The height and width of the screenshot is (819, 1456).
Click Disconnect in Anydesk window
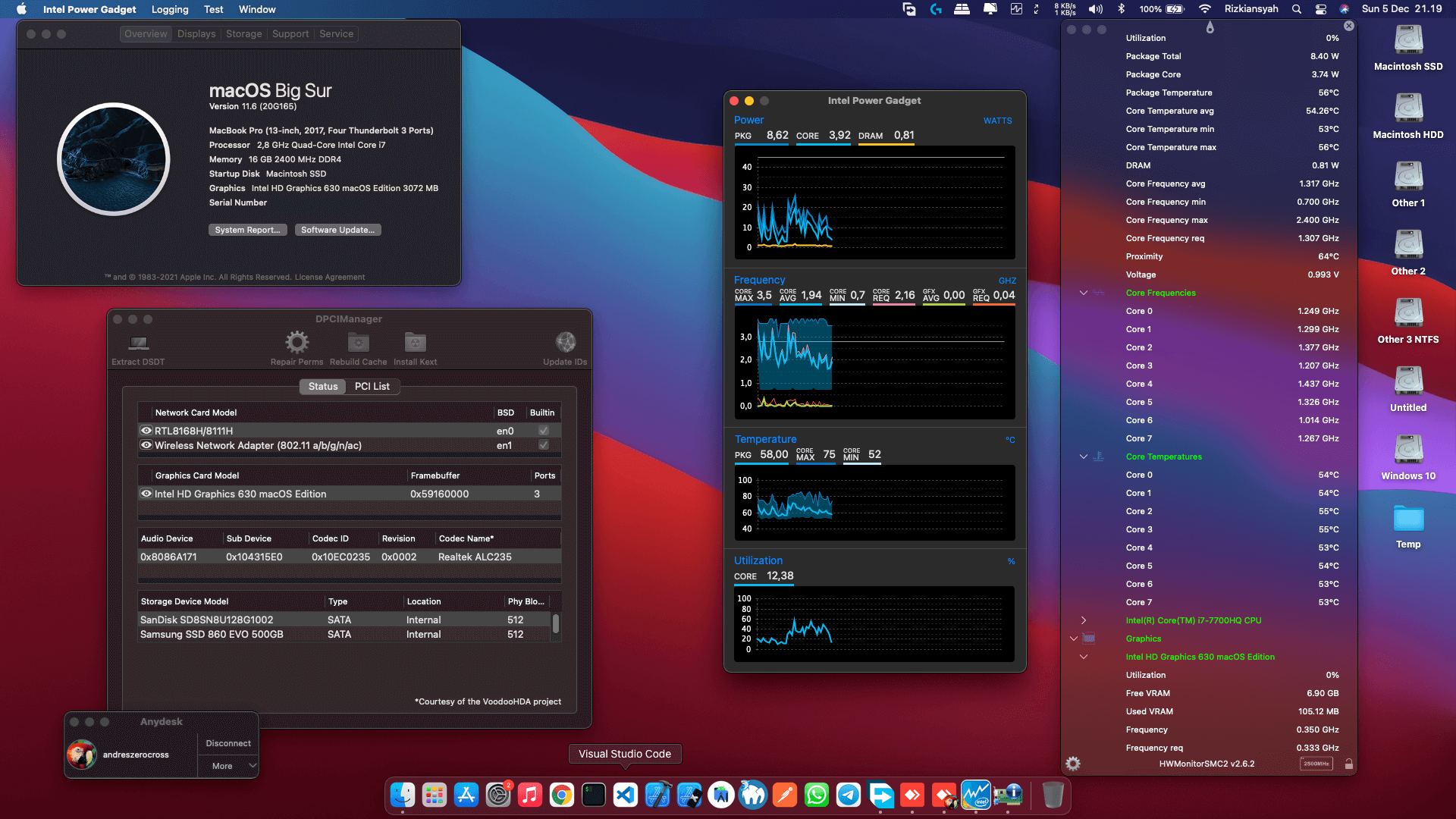pos(228,743)
